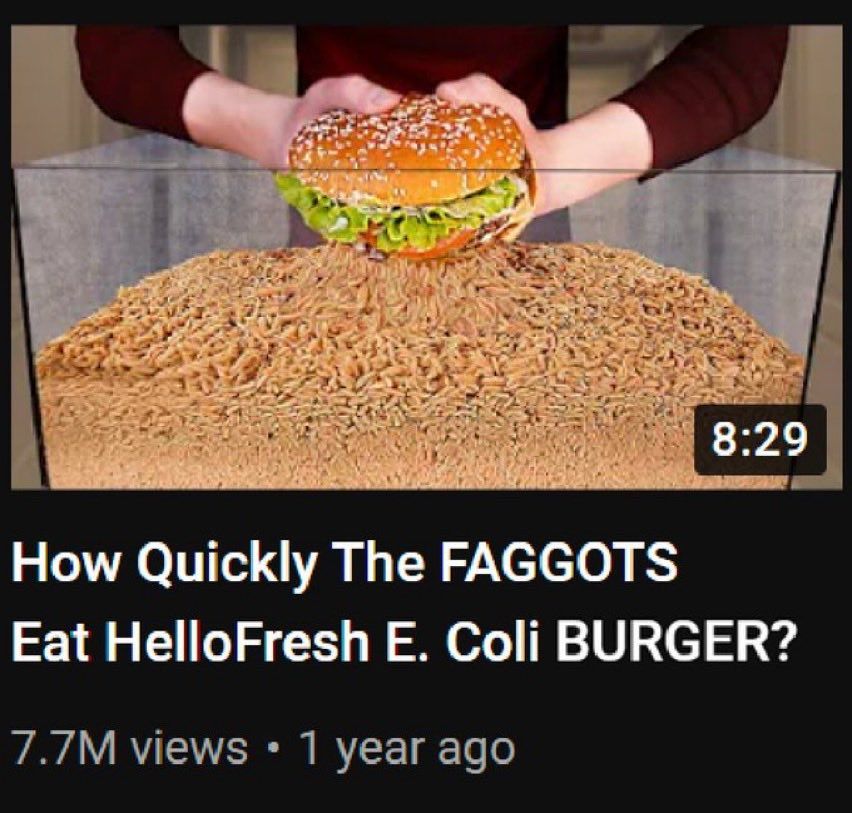Click the 7.7M views text
This screenshot has width=852, height=813.
coord(129,748)
